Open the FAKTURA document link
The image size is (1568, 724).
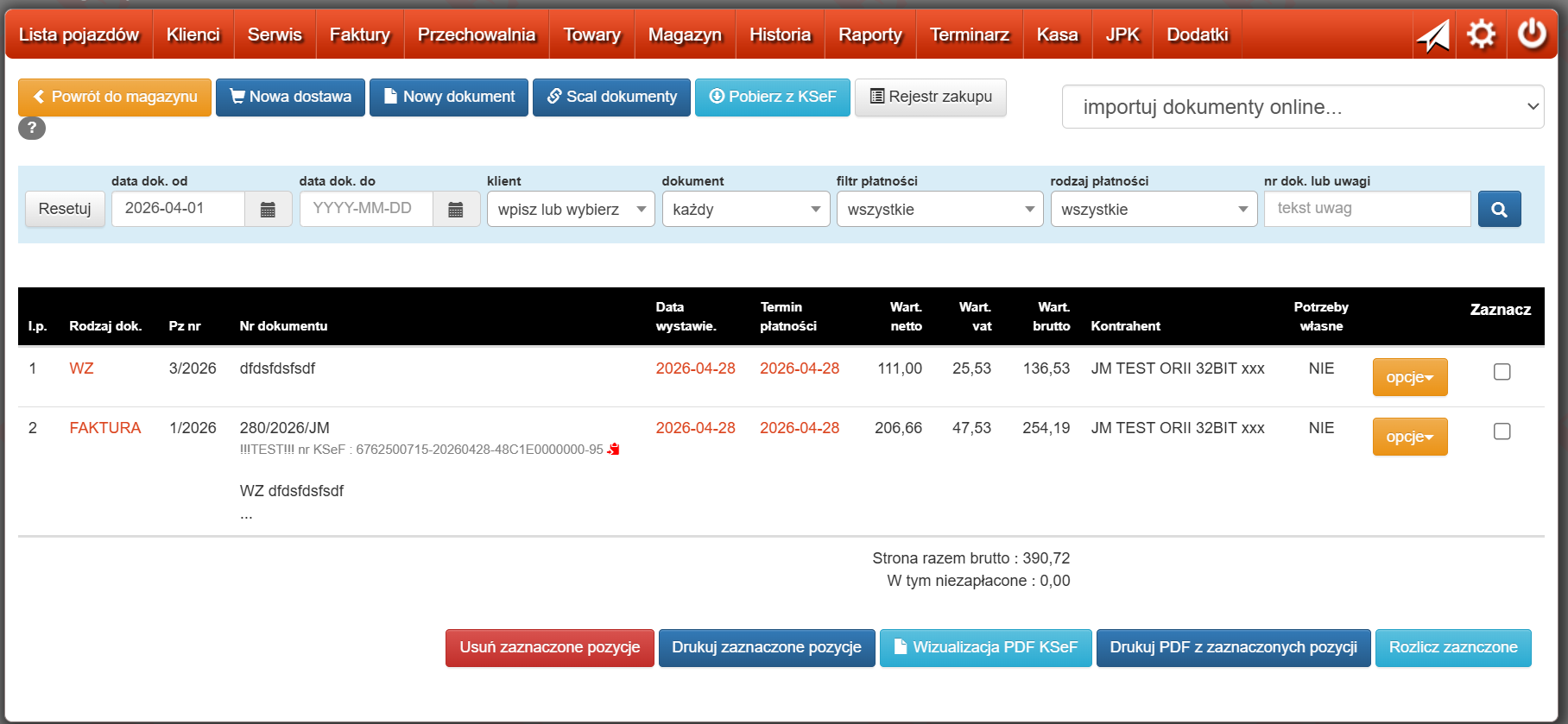tap(104, 428)
